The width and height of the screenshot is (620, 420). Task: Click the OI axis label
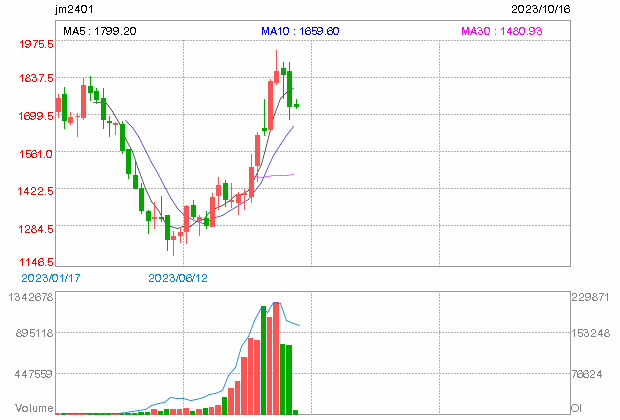(x=576, y=408)
